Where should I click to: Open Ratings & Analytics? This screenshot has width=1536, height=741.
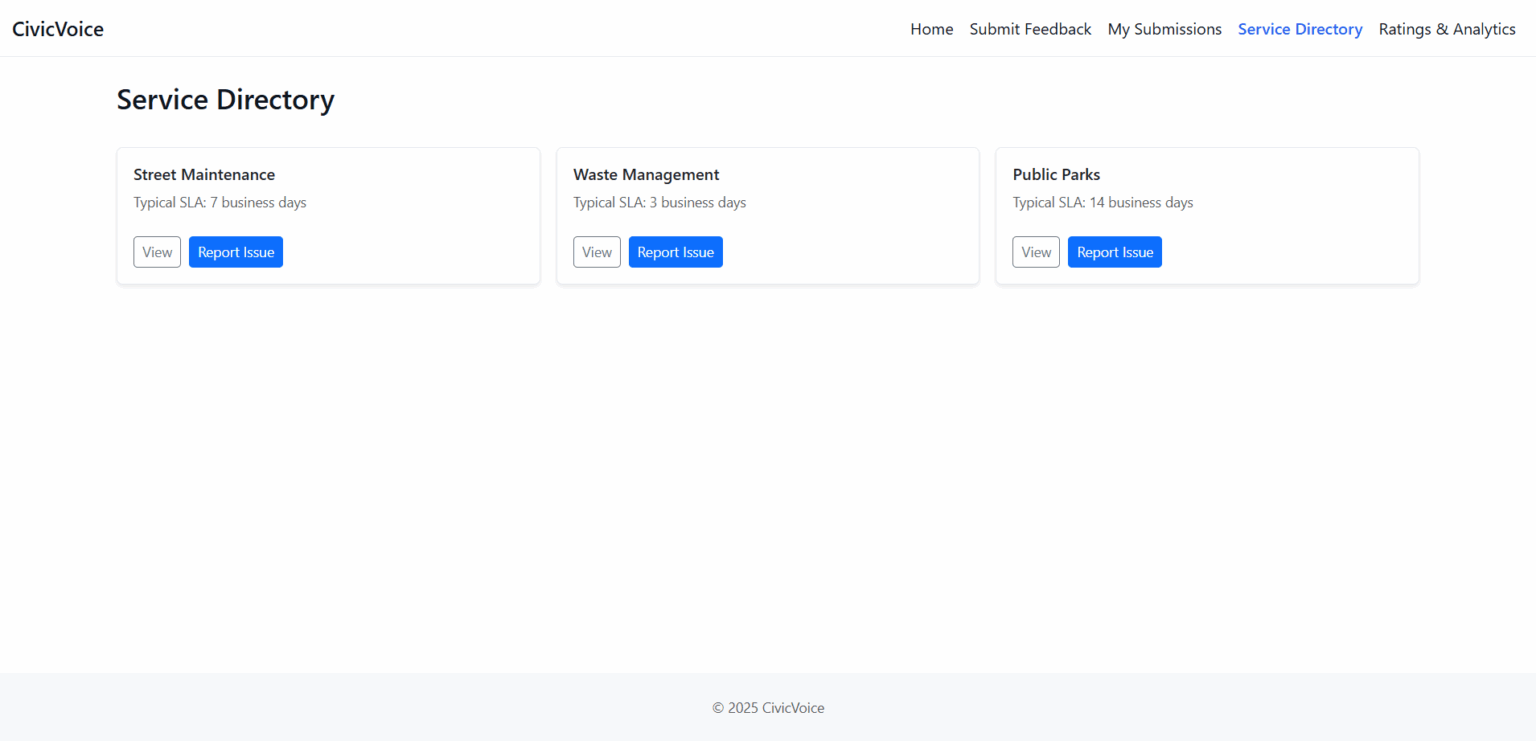1447,29
